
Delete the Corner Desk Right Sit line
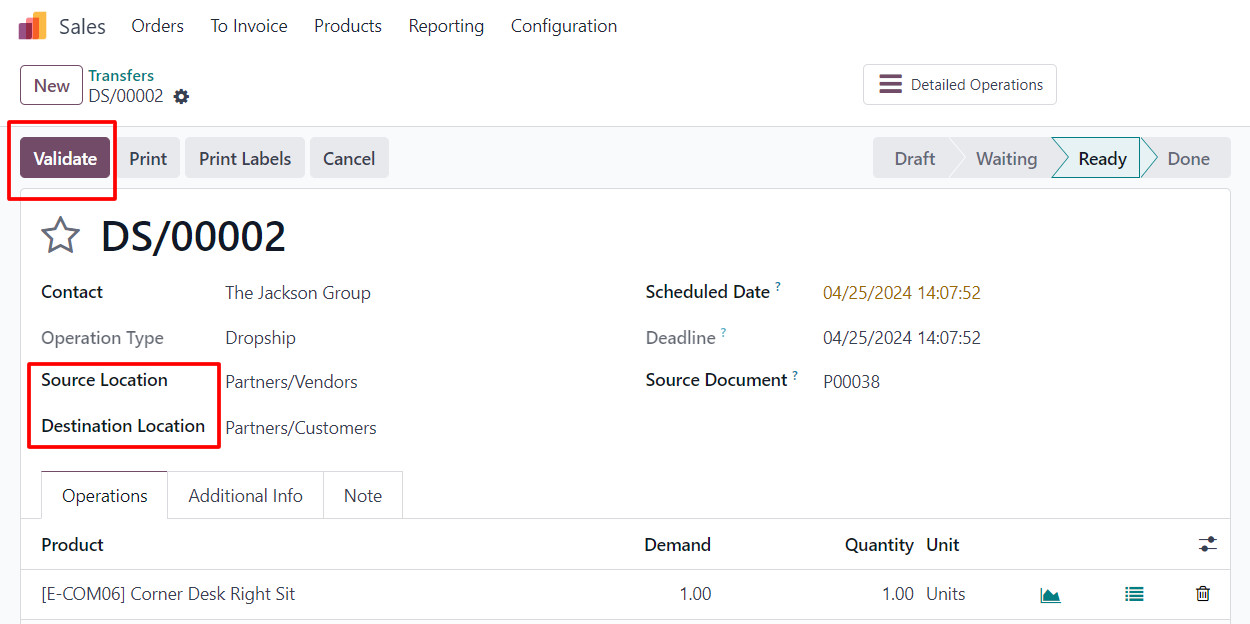pyautogui.click(x=1203, y=594)
